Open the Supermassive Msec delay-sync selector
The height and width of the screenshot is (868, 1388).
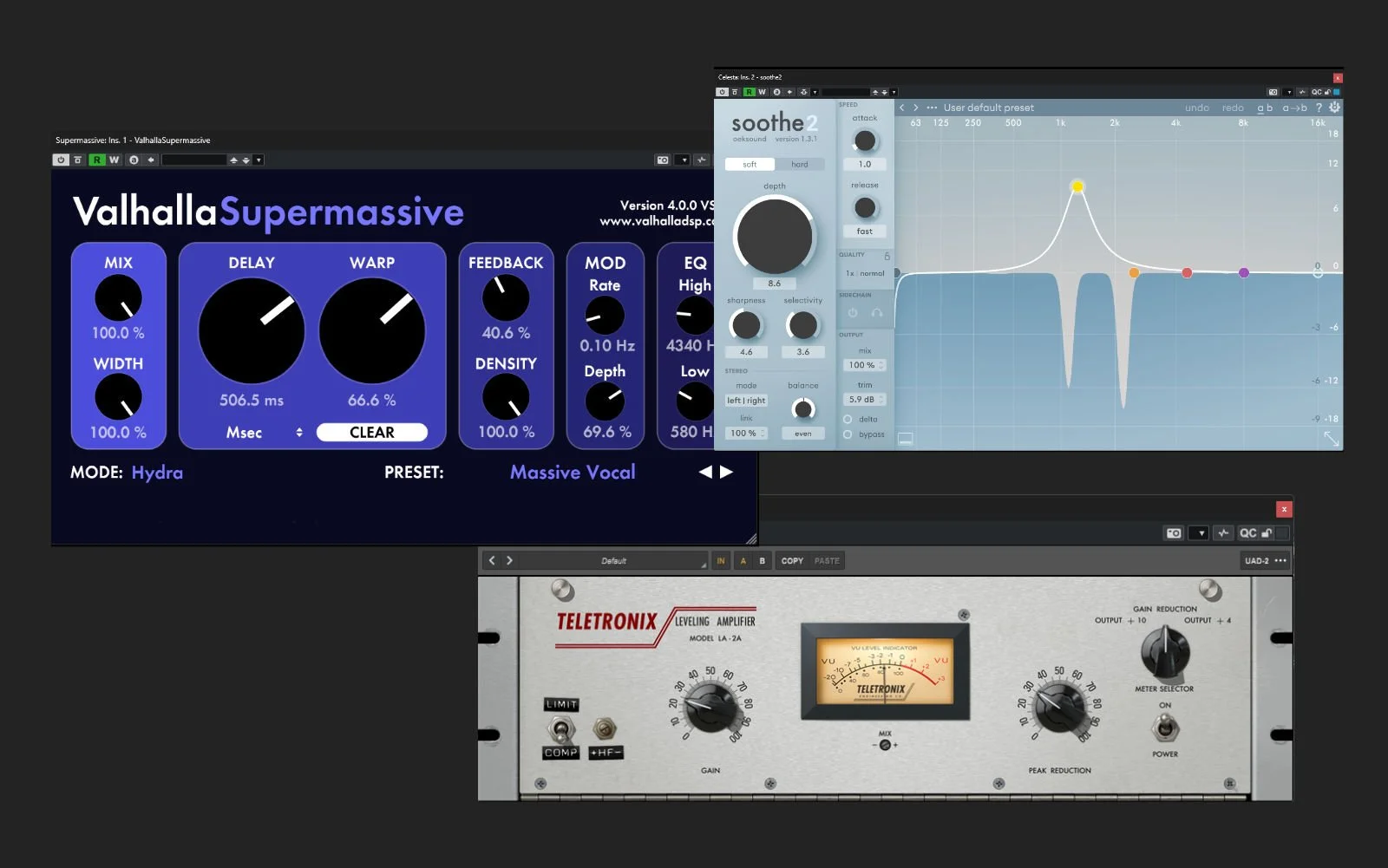coord(264,432)
